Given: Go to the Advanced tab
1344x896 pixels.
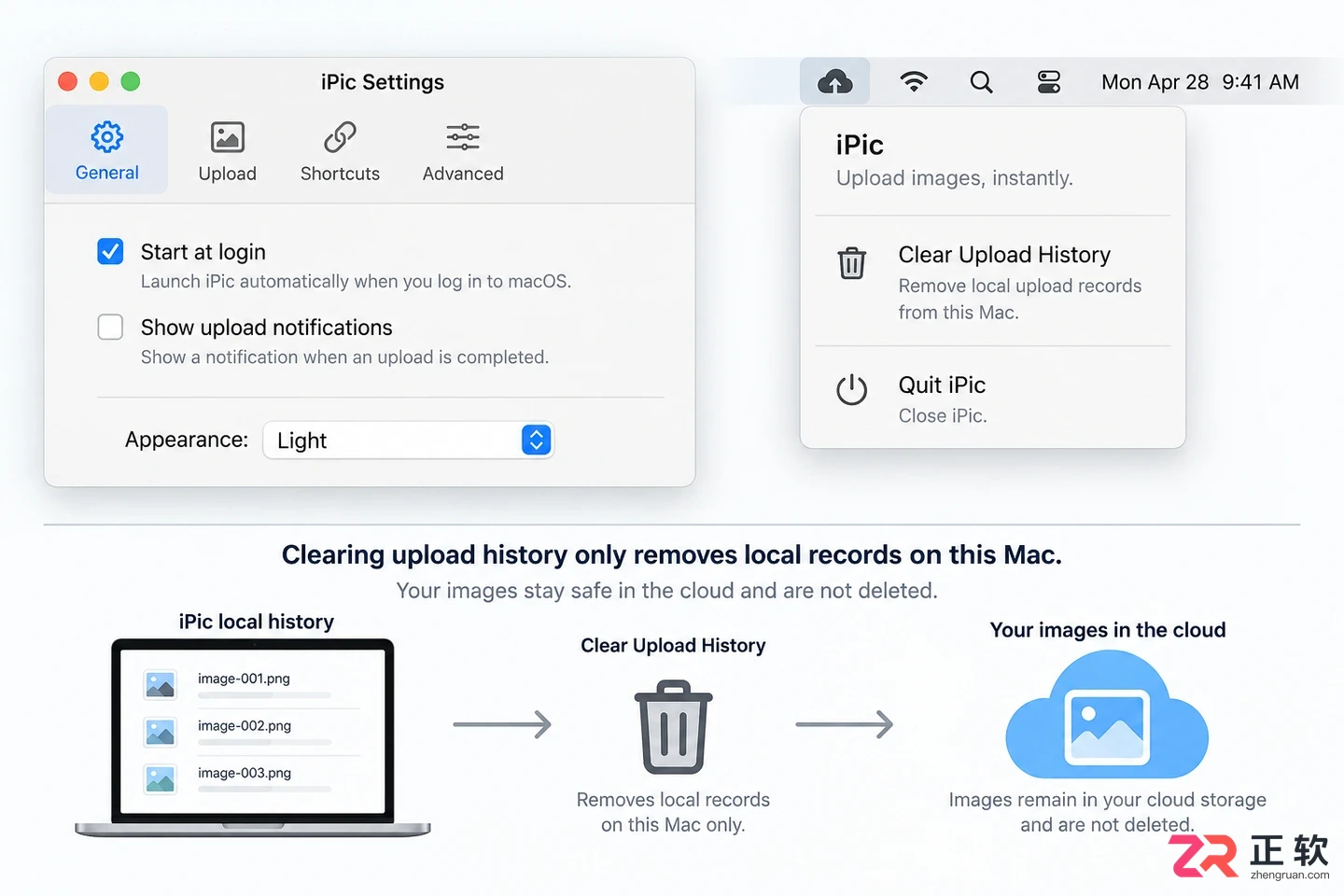Looking at the screenshot, I should [x=463, y=151].
